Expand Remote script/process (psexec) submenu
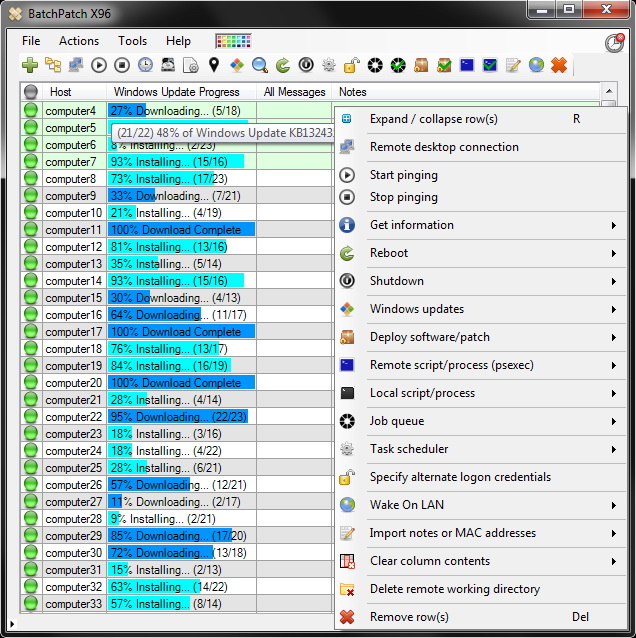636x638 pixels. 481,365
